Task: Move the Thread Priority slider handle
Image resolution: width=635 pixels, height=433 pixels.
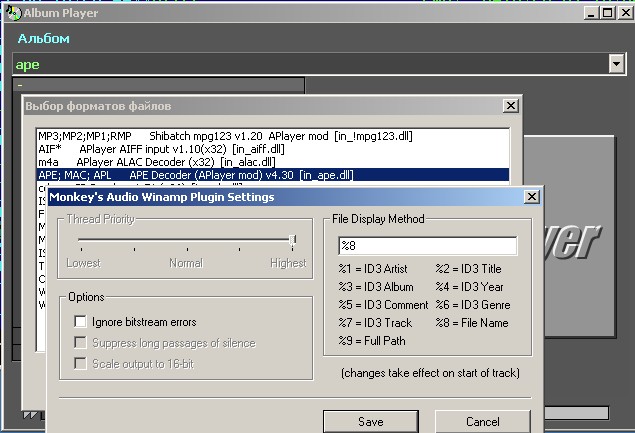Action: tap(292, 241)
